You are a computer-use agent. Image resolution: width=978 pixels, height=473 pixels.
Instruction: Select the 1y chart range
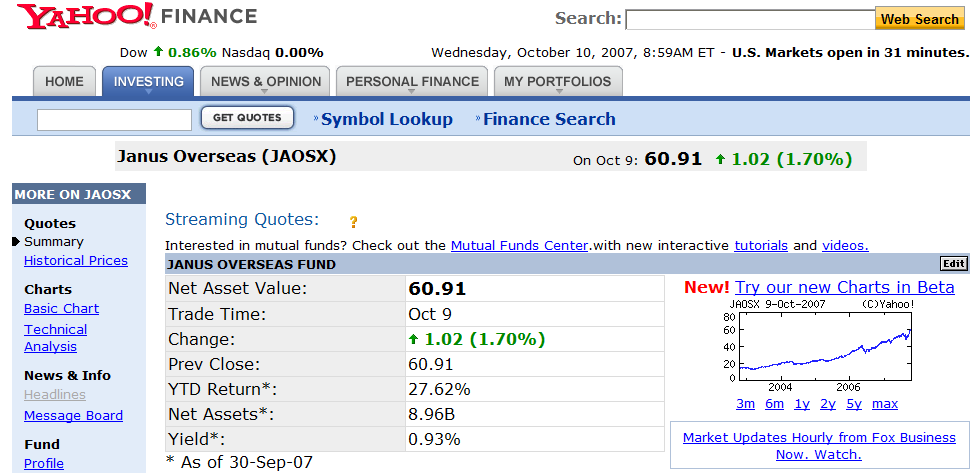click(801, 404)
